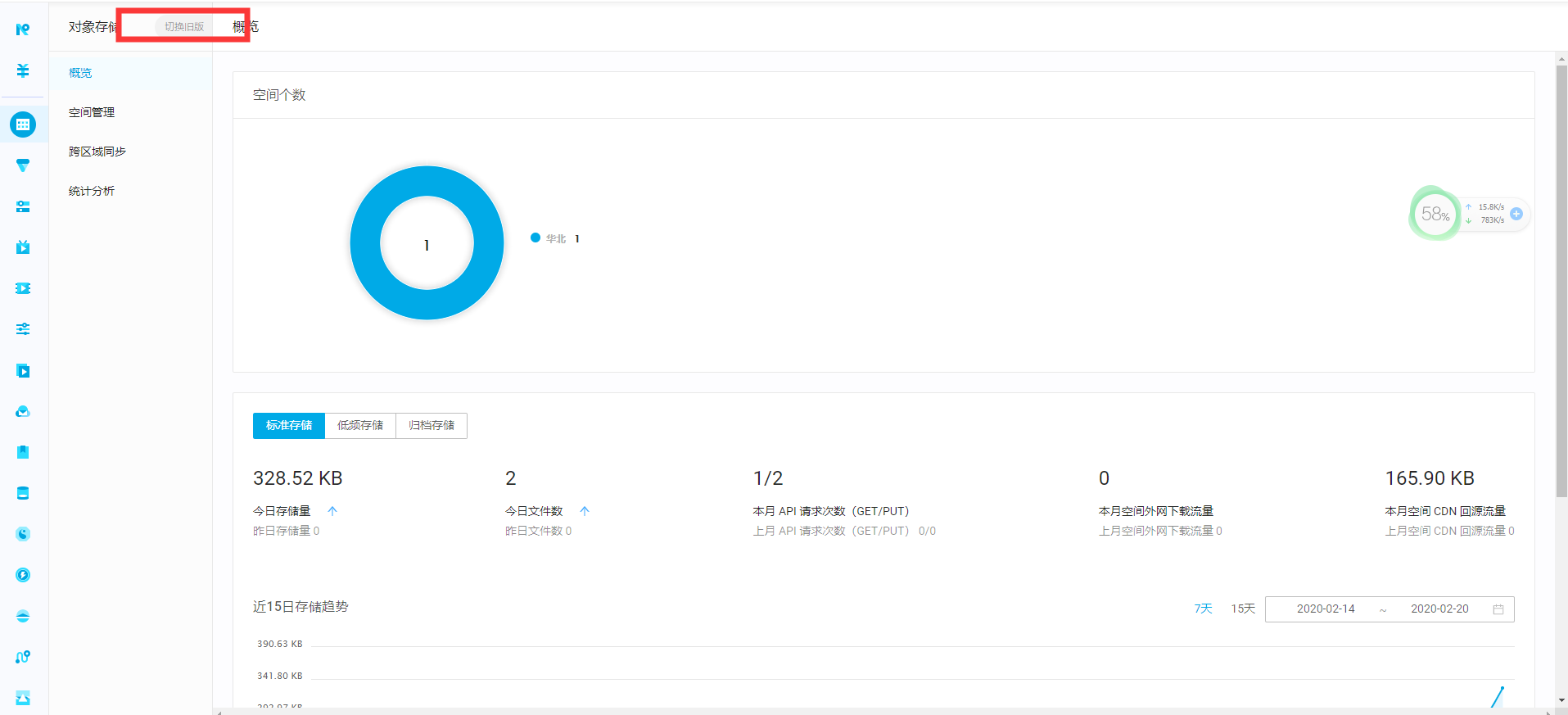Open the striped half-circle sidebar icon

[23, 616]
